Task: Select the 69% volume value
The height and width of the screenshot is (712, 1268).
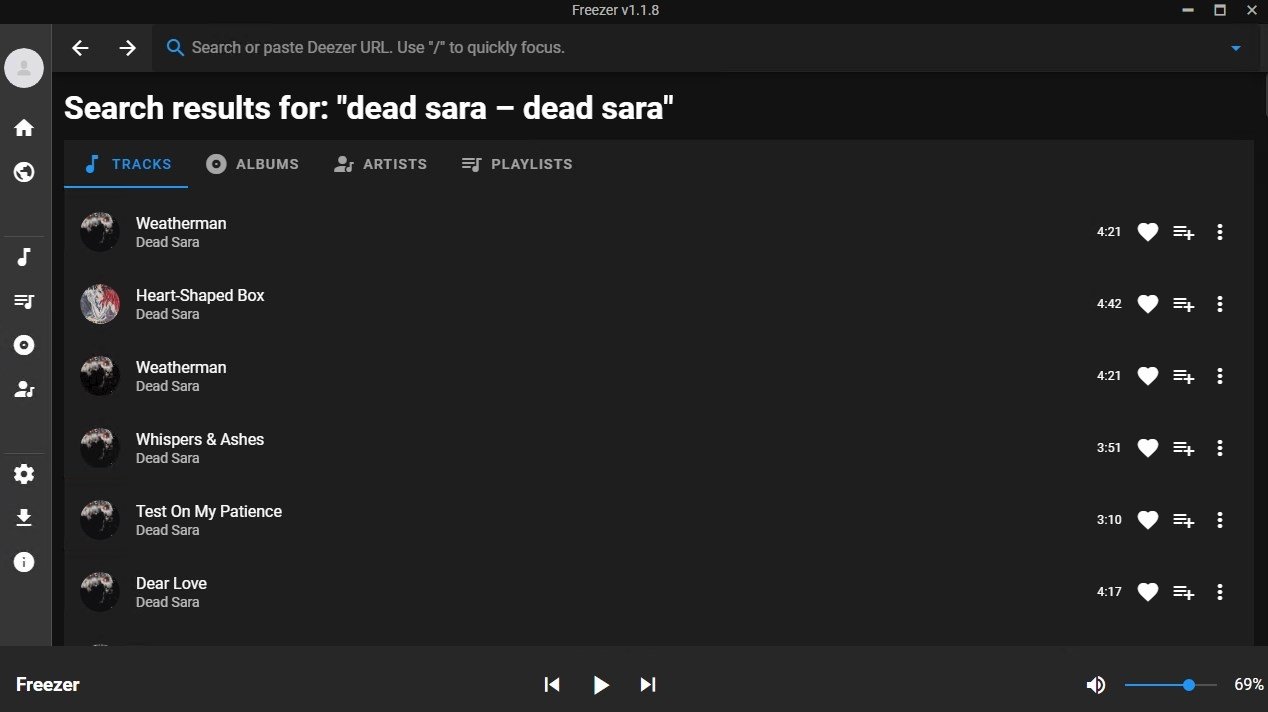Action: point(1249,685)
